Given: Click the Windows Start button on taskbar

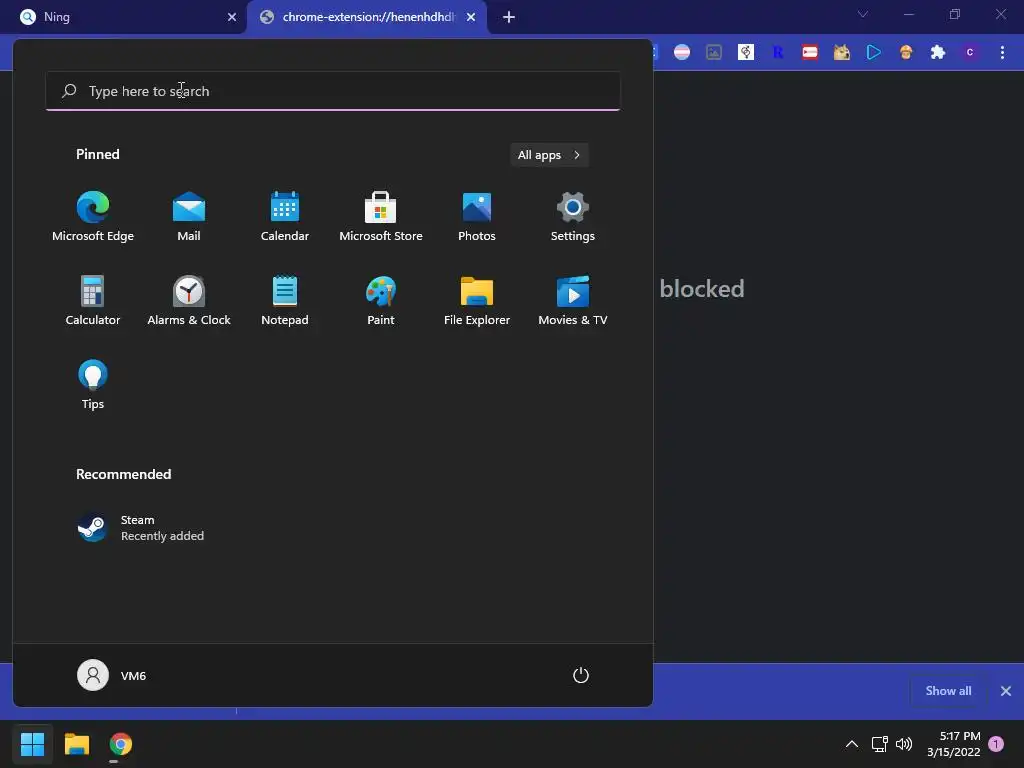Looking at the screenshot, I should tap(32, 744).
